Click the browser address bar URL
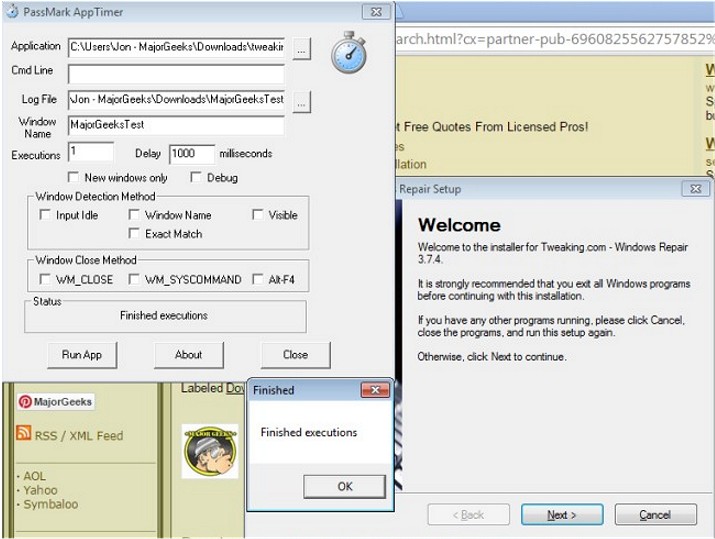 pos(554,39)
